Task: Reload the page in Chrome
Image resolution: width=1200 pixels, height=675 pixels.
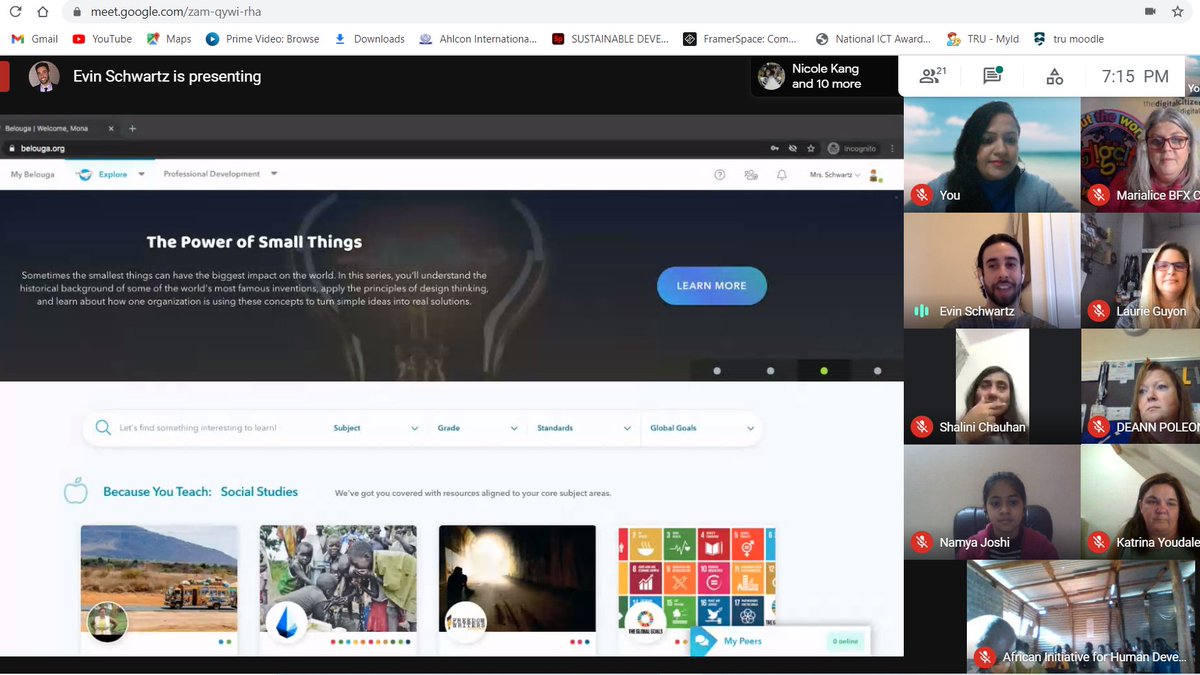Action: tap(15, 12)
